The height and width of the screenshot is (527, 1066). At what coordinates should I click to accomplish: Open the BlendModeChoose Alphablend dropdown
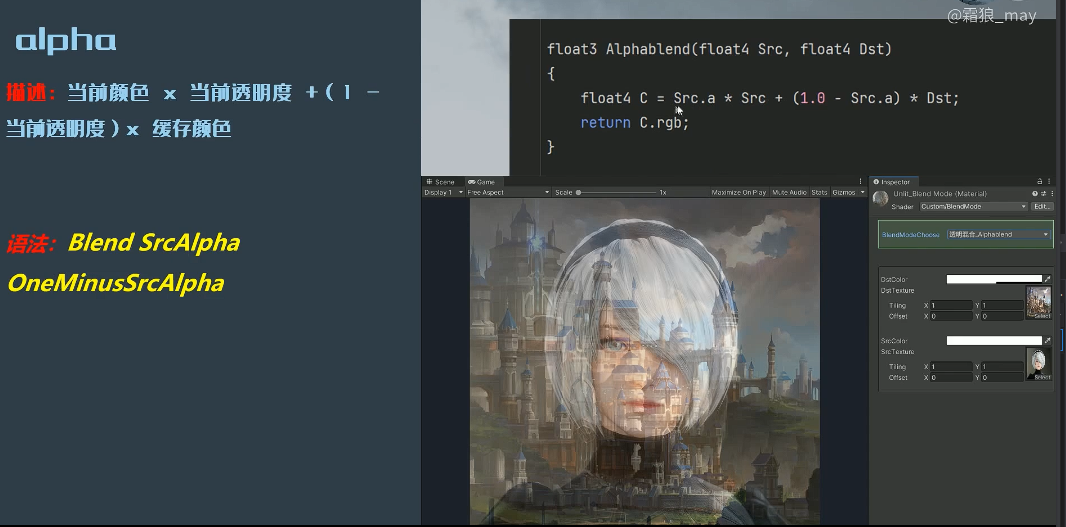click(x=999, y=235)
